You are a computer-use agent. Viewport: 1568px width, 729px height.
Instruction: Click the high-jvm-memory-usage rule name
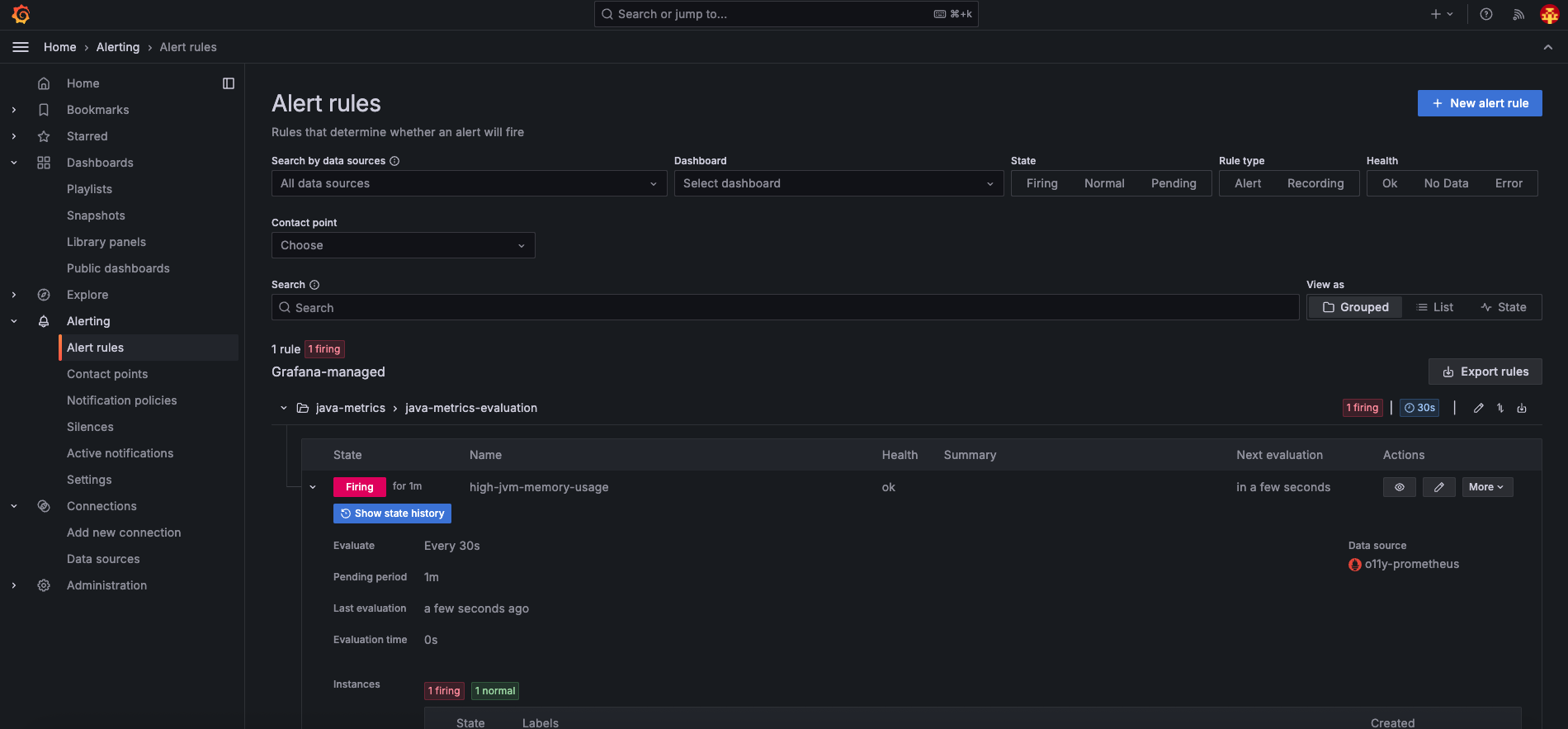tap(539, 487)
